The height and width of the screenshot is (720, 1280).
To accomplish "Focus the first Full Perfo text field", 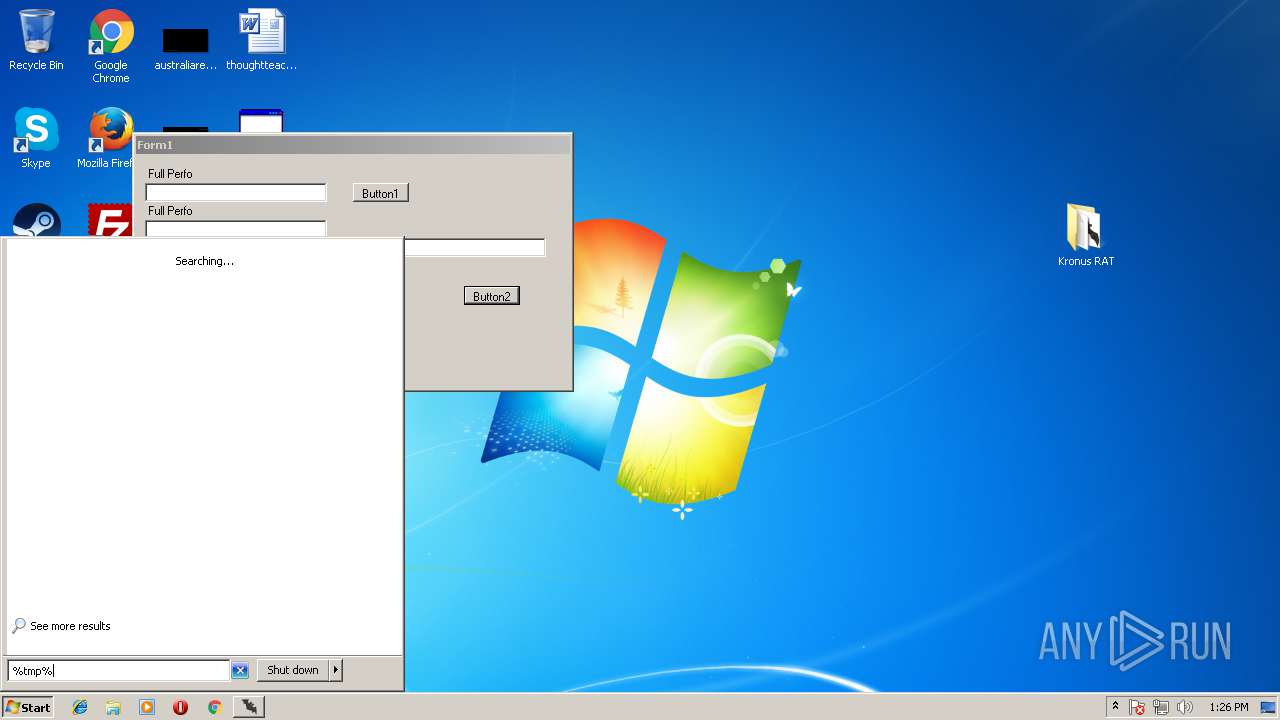I will click(x=236, y=193).
